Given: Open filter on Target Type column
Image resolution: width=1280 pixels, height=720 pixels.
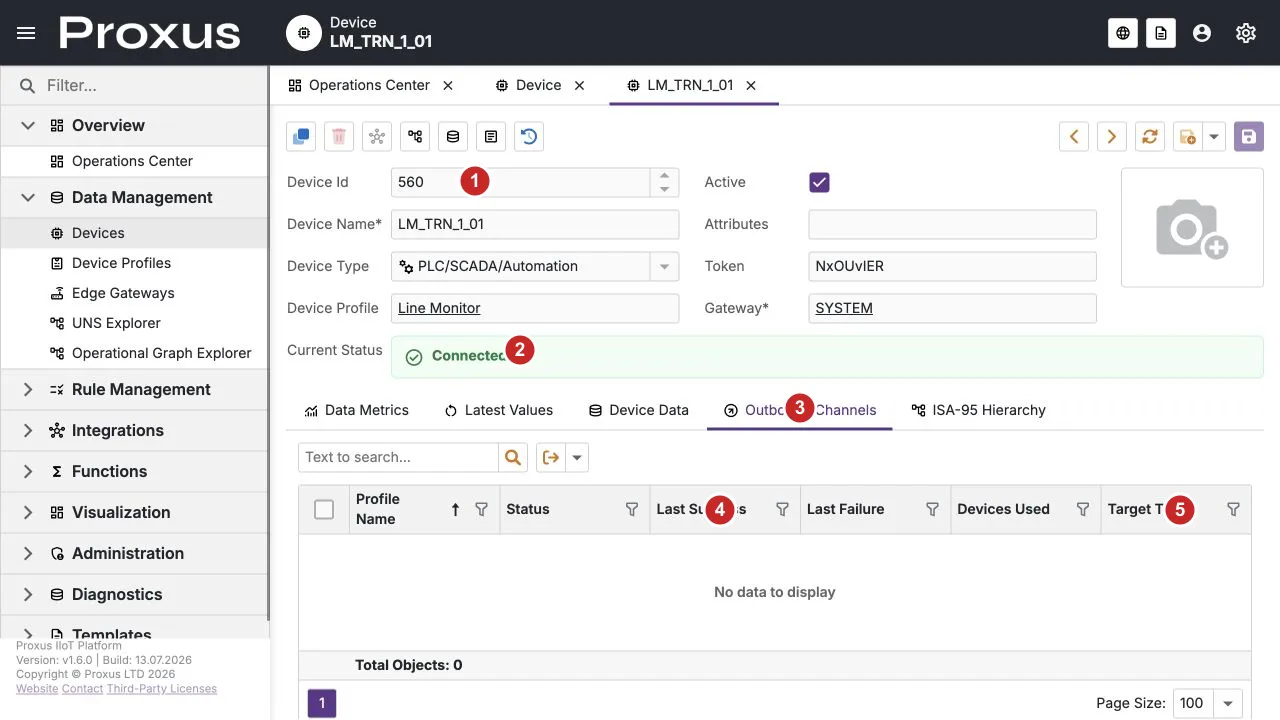Looking at the screenshot, I should [1234, 509].
